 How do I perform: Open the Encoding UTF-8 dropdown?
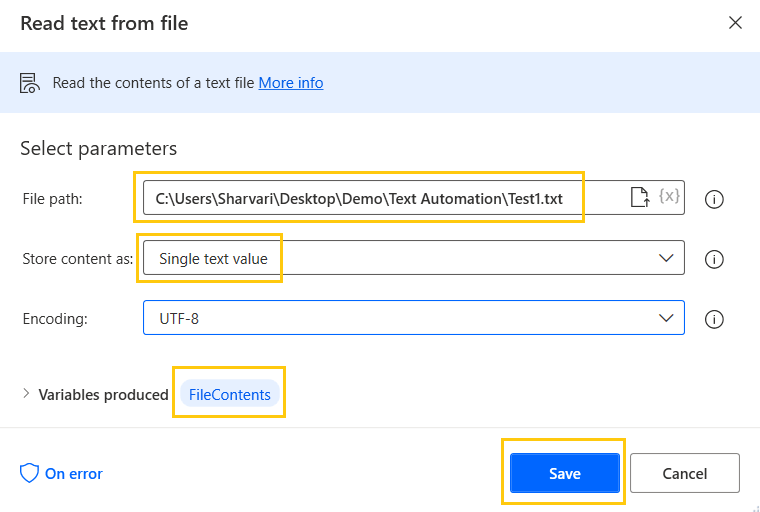(x=413, y=318)
